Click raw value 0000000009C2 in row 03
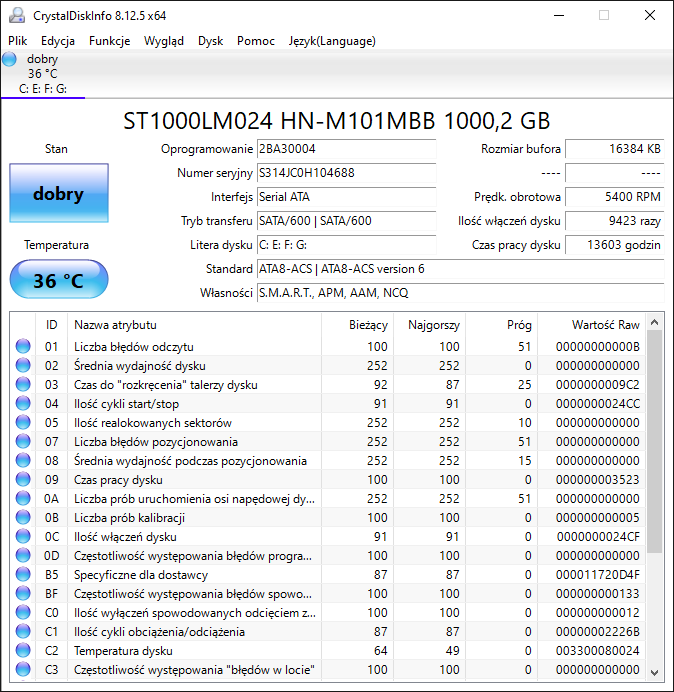The image size is (674, 692). (x=598, y=384)
